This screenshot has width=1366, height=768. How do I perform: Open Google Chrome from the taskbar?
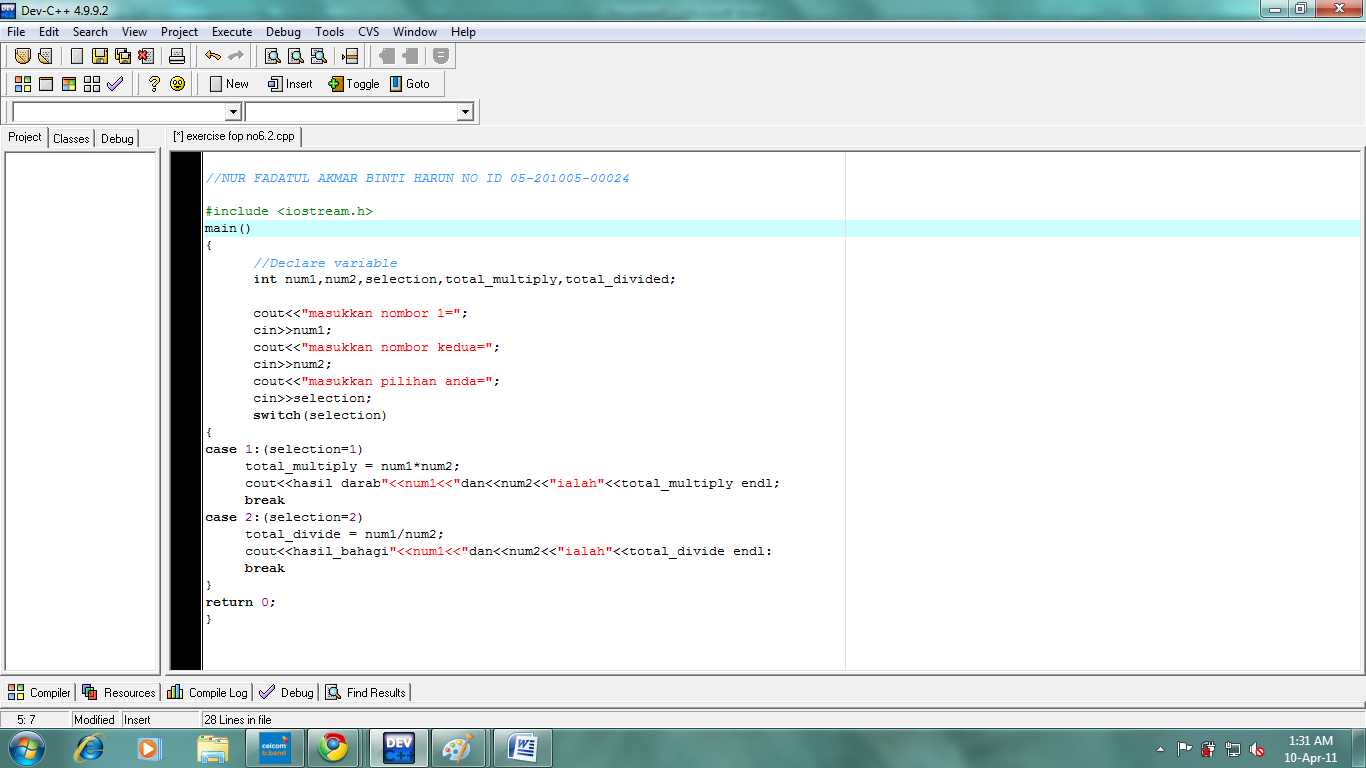point(333,748)
